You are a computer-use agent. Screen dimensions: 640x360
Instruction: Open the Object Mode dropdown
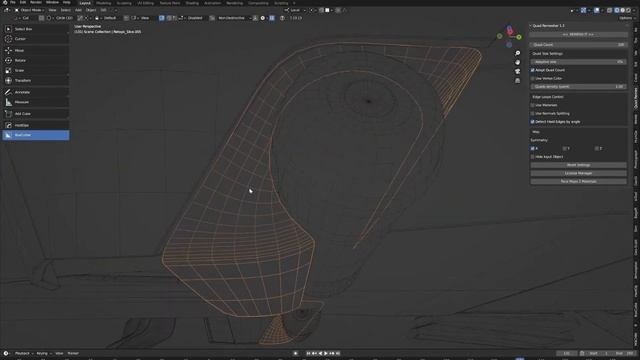pos(30,10)
